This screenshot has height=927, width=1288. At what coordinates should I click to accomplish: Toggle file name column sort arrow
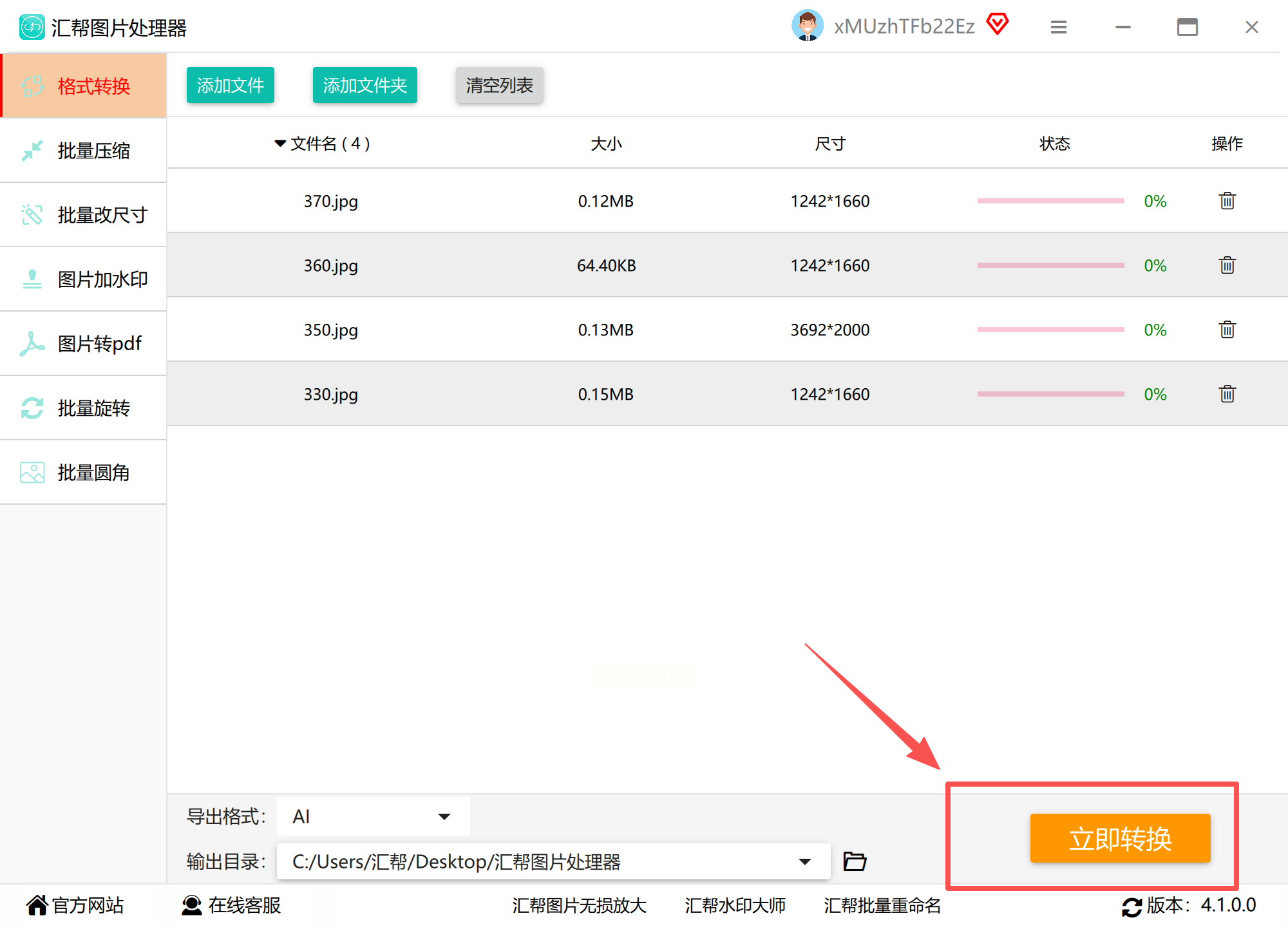click(x=280, y=144)
